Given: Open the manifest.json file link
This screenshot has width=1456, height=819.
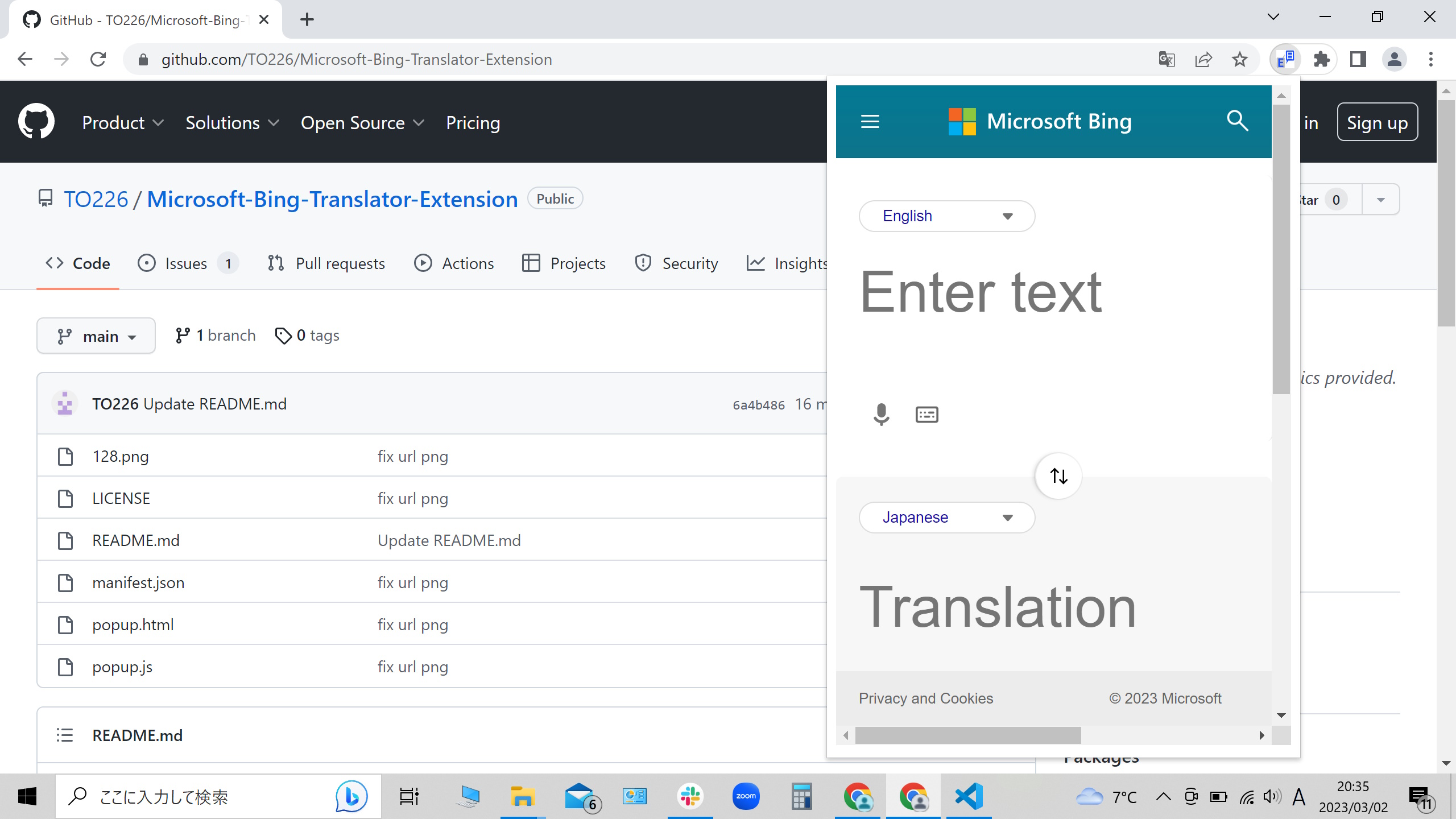Looking at the screenshot, I should (138, 582).
